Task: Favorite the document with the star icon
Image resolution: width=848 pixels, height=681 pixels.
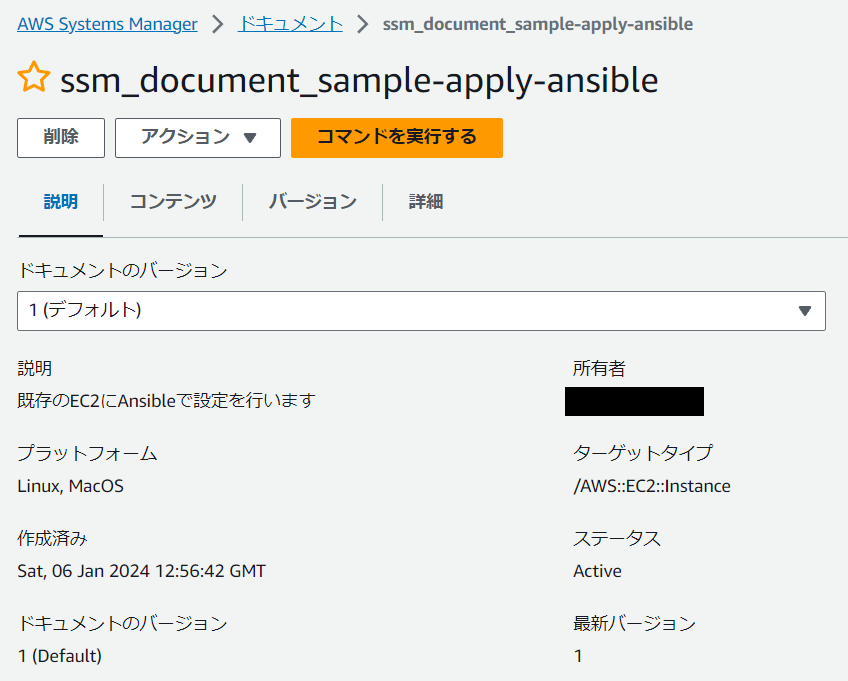Action: coord(34,76)
